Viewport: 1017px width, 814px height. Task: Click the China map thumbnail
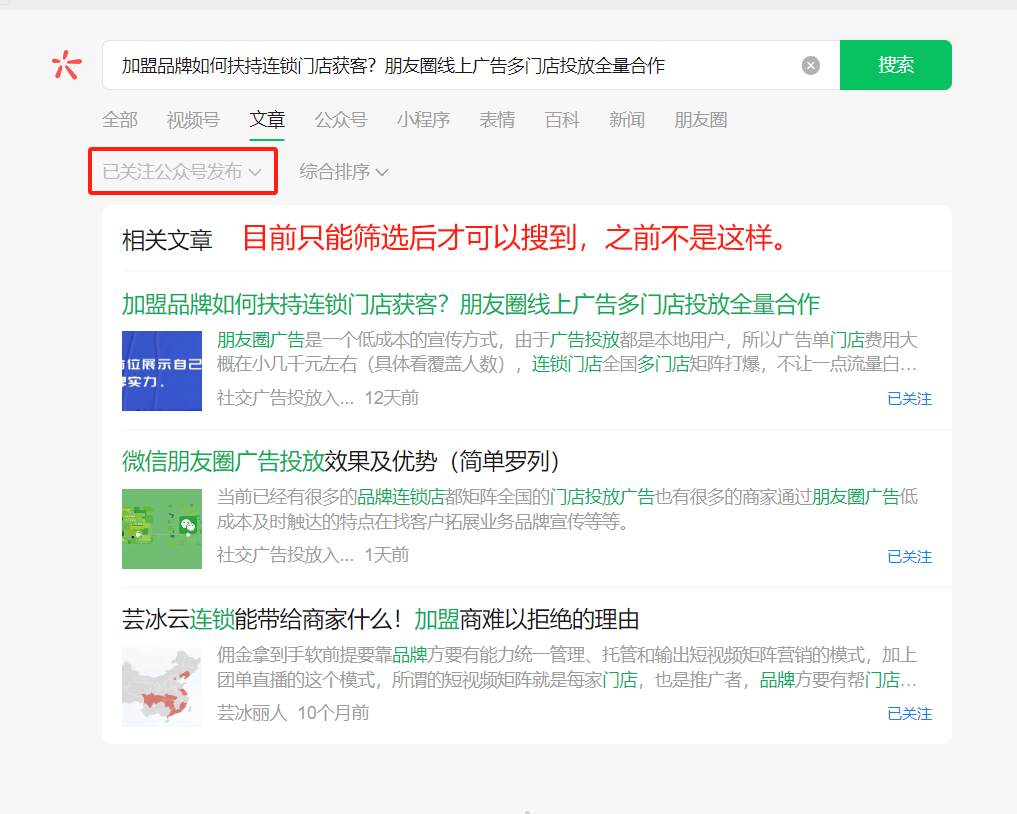(162, 687)
